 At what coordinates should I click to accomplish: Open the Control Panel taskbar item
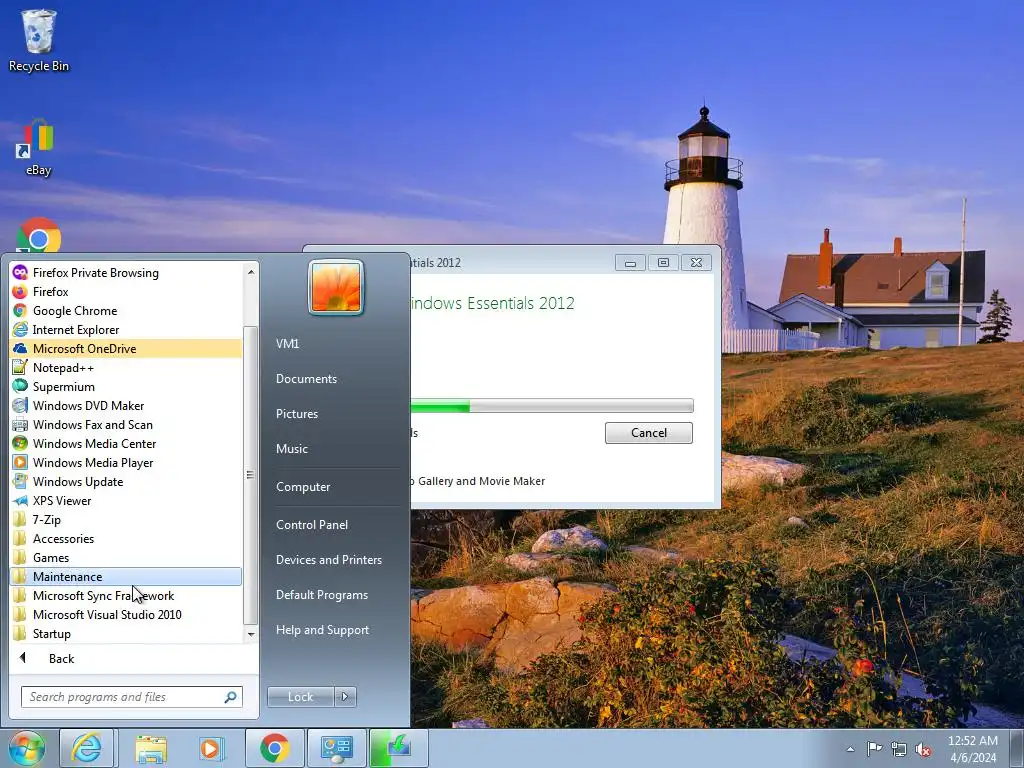point(336,748)
